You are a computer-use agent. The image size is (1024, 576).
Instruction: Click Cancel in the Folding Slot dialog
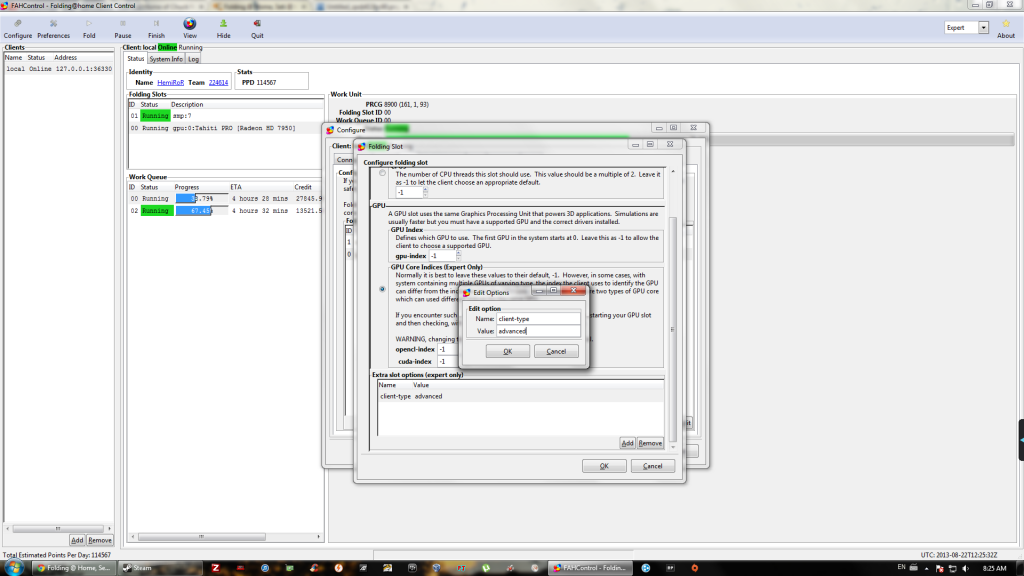pyautogui.click(x=652, y=466)
